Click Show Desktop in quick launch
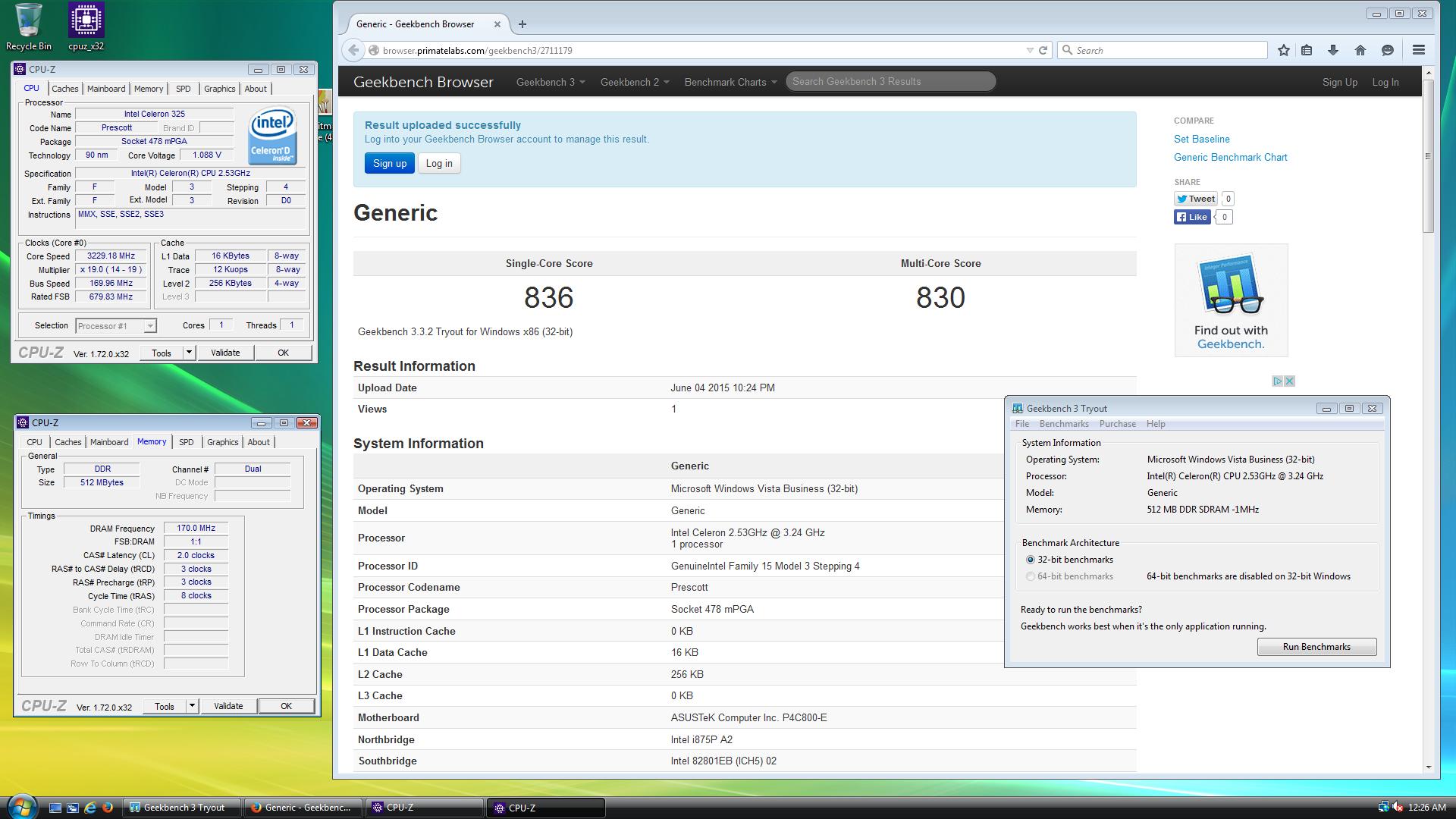Image resolution: width=1456 pixels, height=819 pixels. 55,808
